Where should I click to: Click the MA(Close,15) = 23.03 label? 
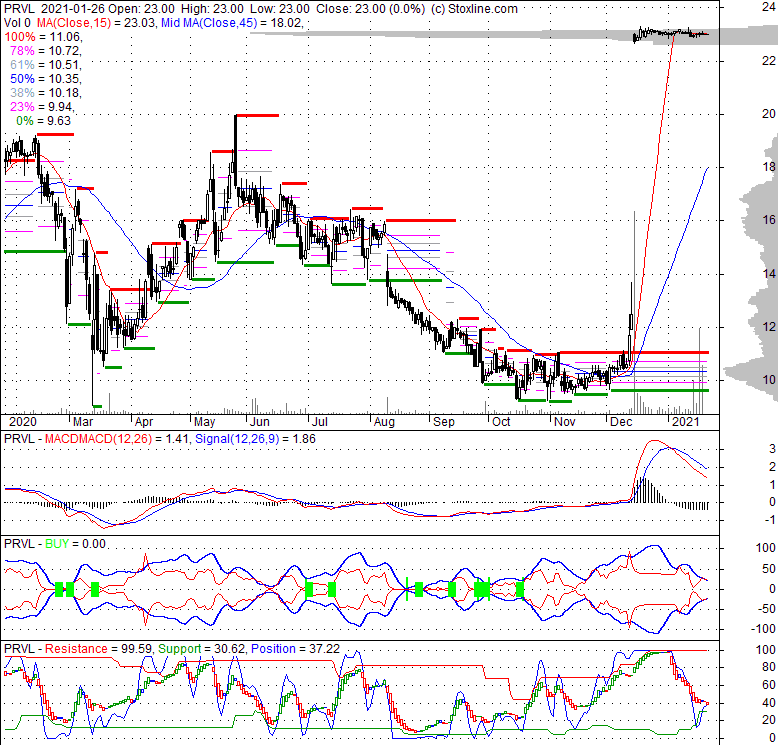tap(95, 23)
